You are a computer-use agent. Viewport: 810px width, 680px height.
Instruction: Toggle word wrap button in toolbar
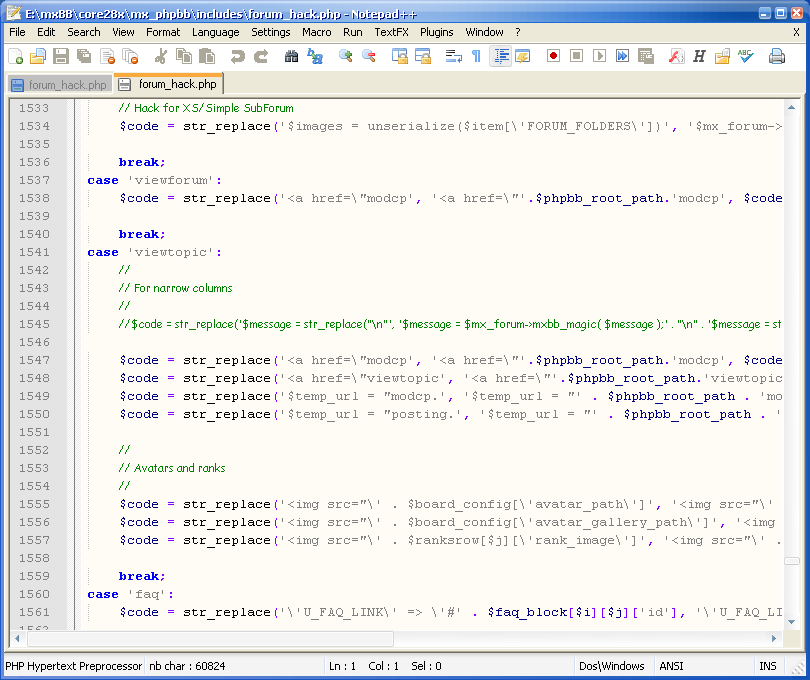pos(453,56)
